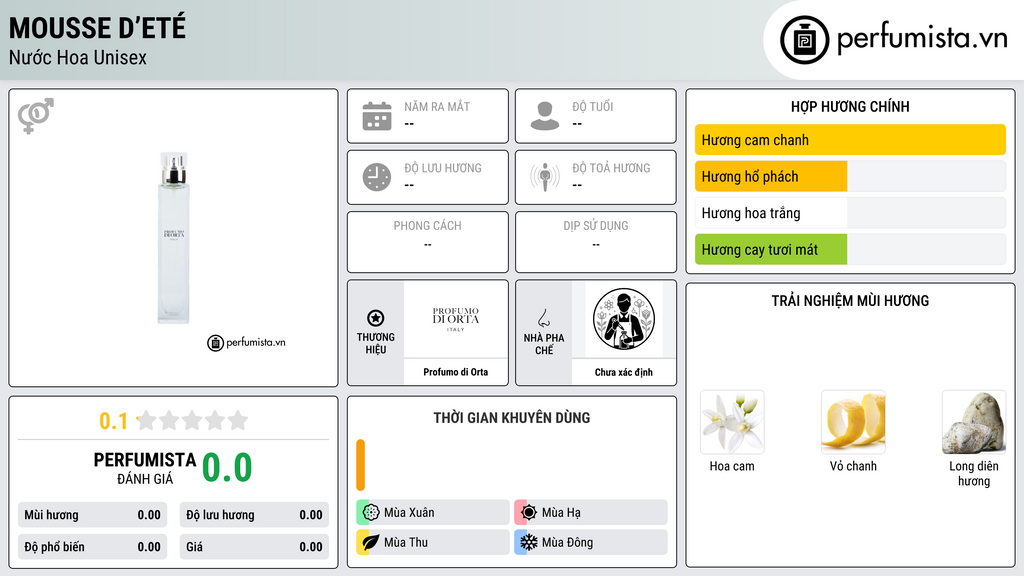This screenshot has height=576, width=1024.
Task: Click the Mùi hương 0.00 score row
Action: [92, 515]
